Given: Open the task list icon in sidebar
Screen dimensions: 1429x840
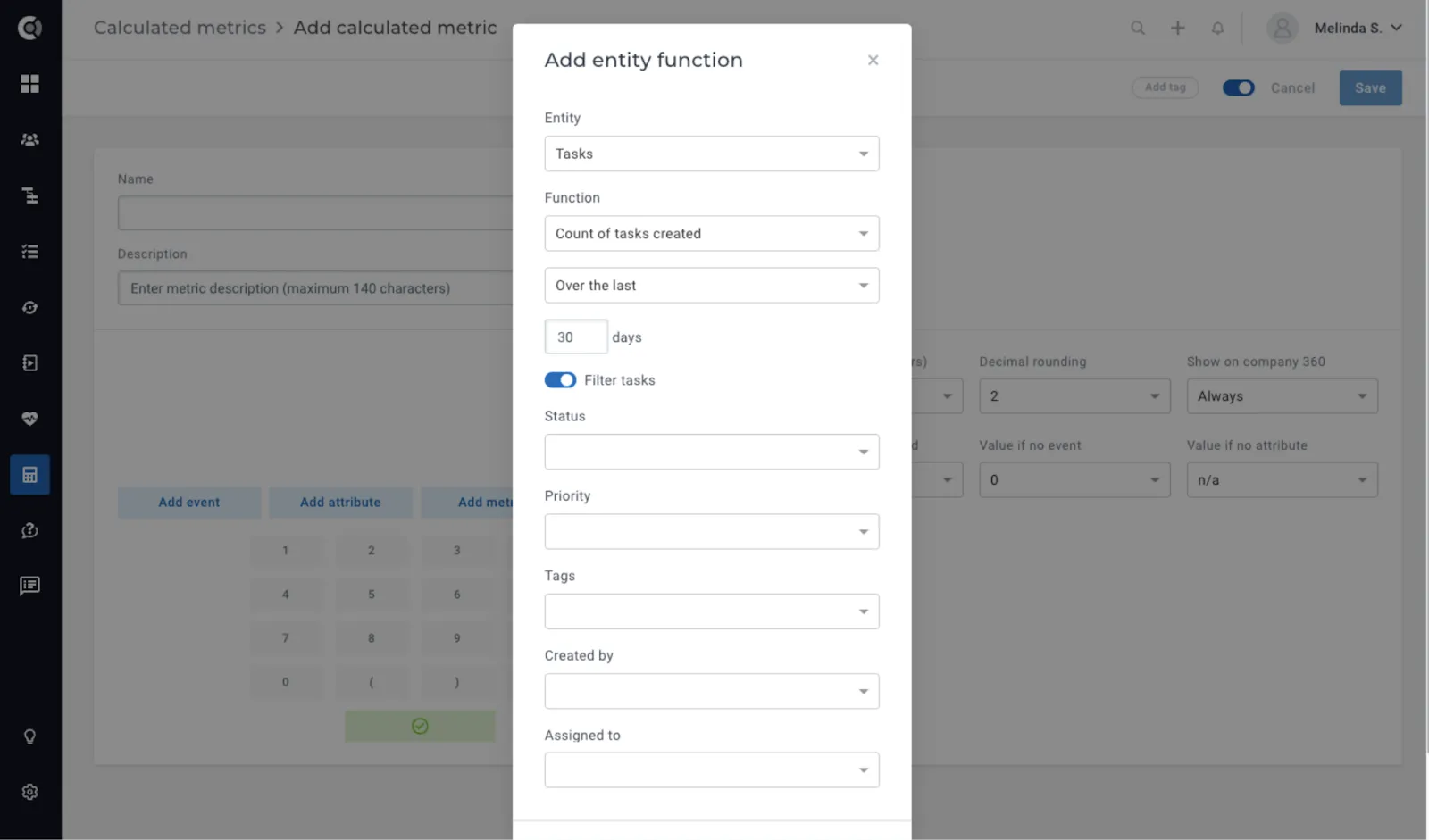Looking at the screenshot, I should point(29,252).
